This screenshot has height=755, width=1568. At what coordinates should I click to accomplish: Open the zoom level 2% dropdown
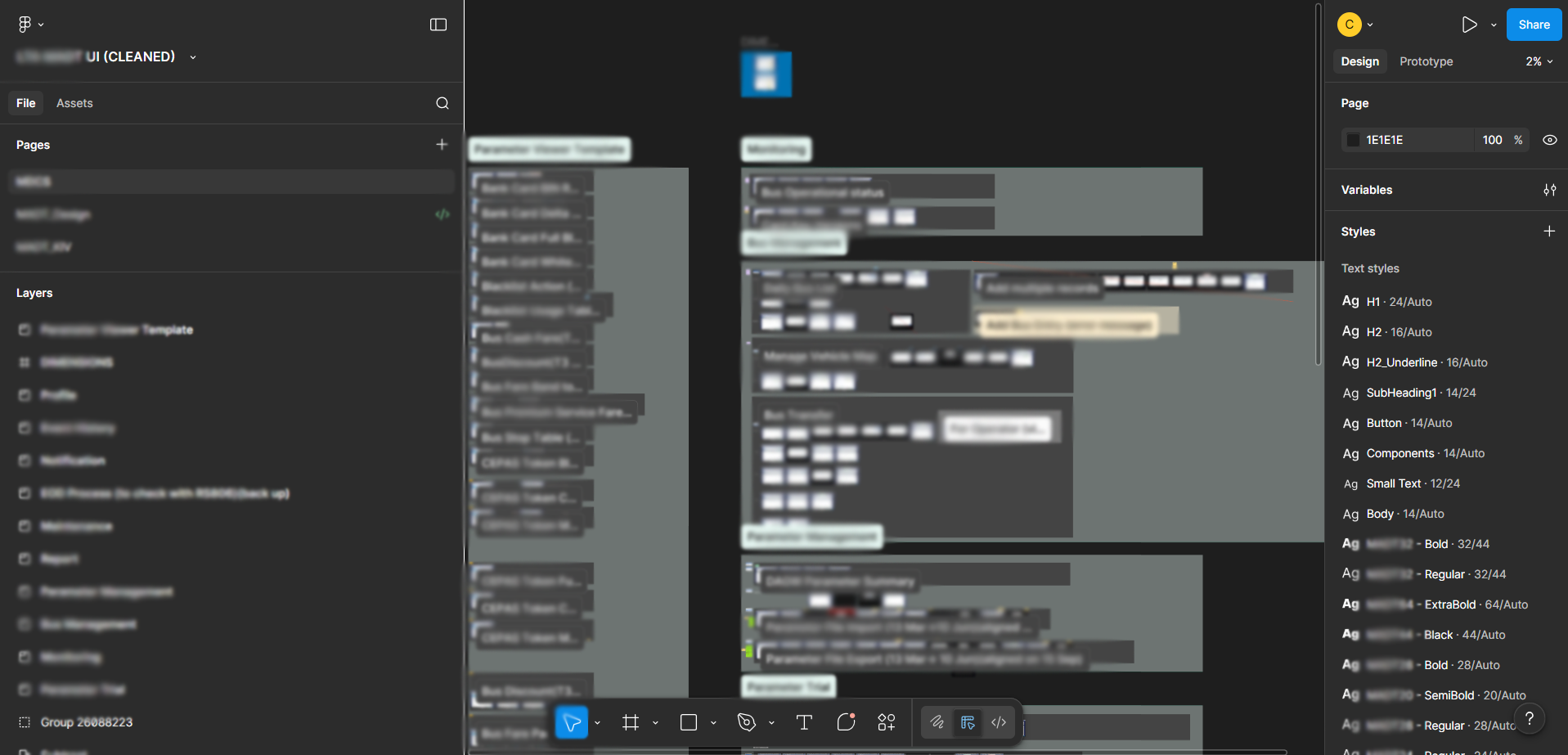(x=1539, y=61)
